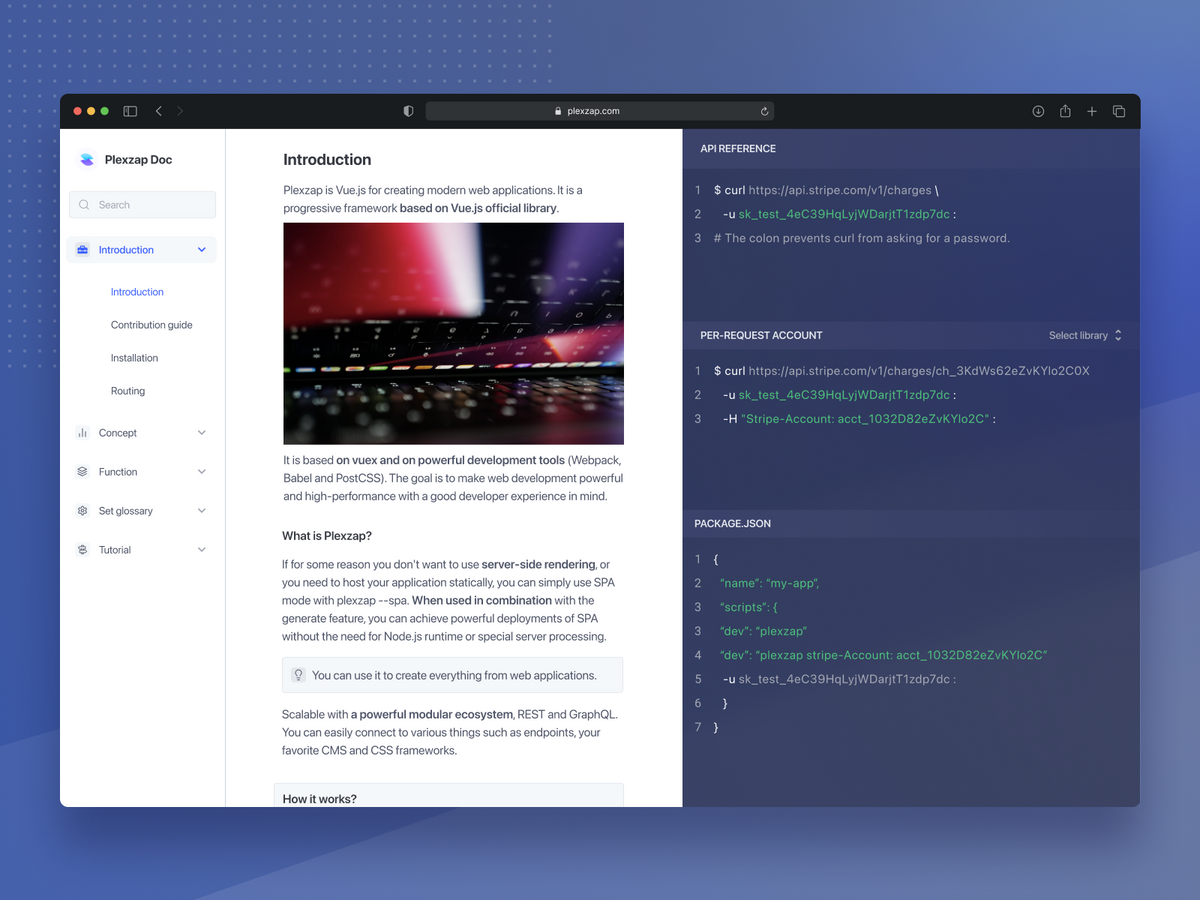Click the "name": "my-app" code line

click(769, 583)
